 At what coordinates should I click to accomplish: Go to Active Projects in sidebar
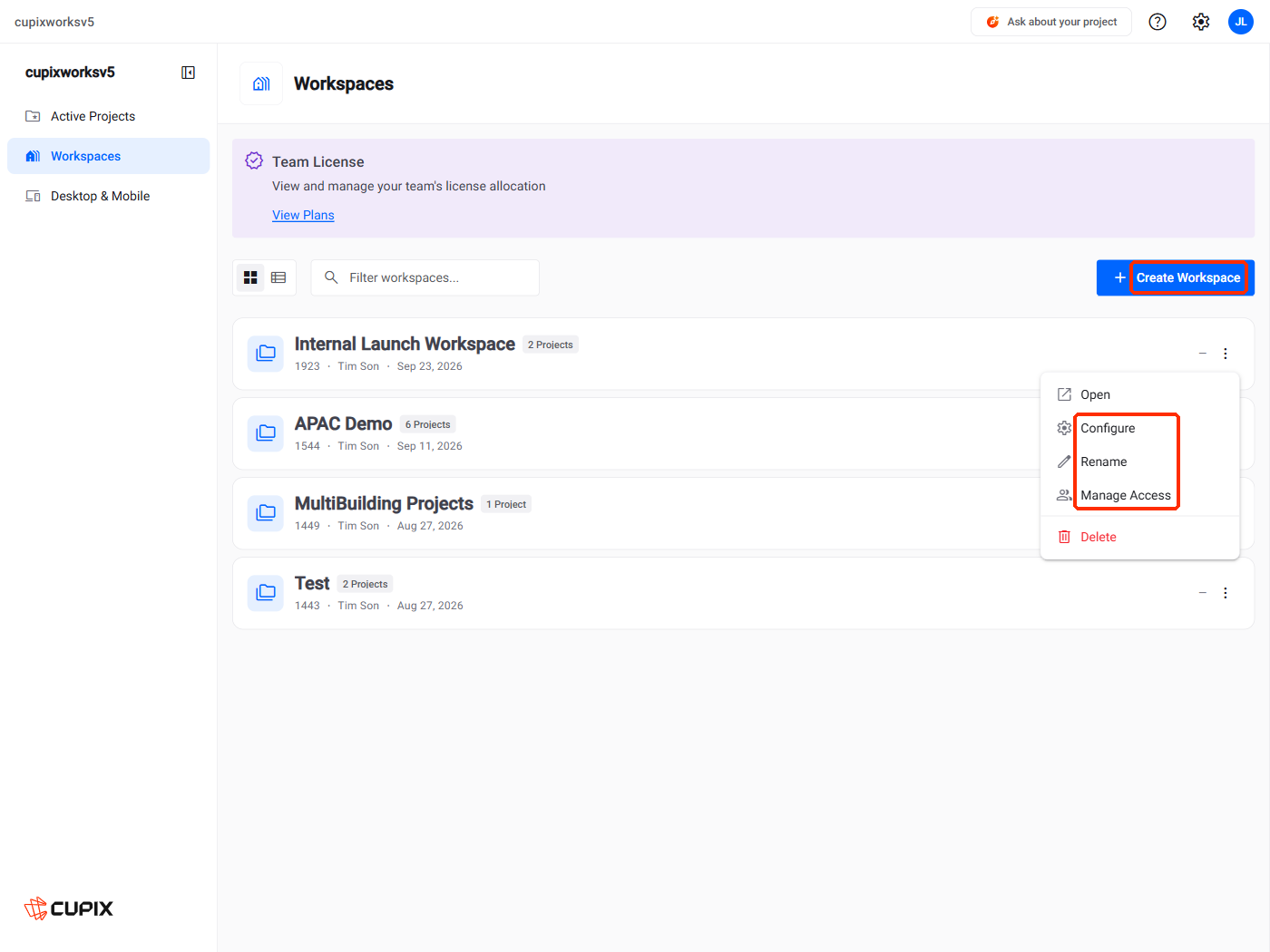click(x=109, y=116)
